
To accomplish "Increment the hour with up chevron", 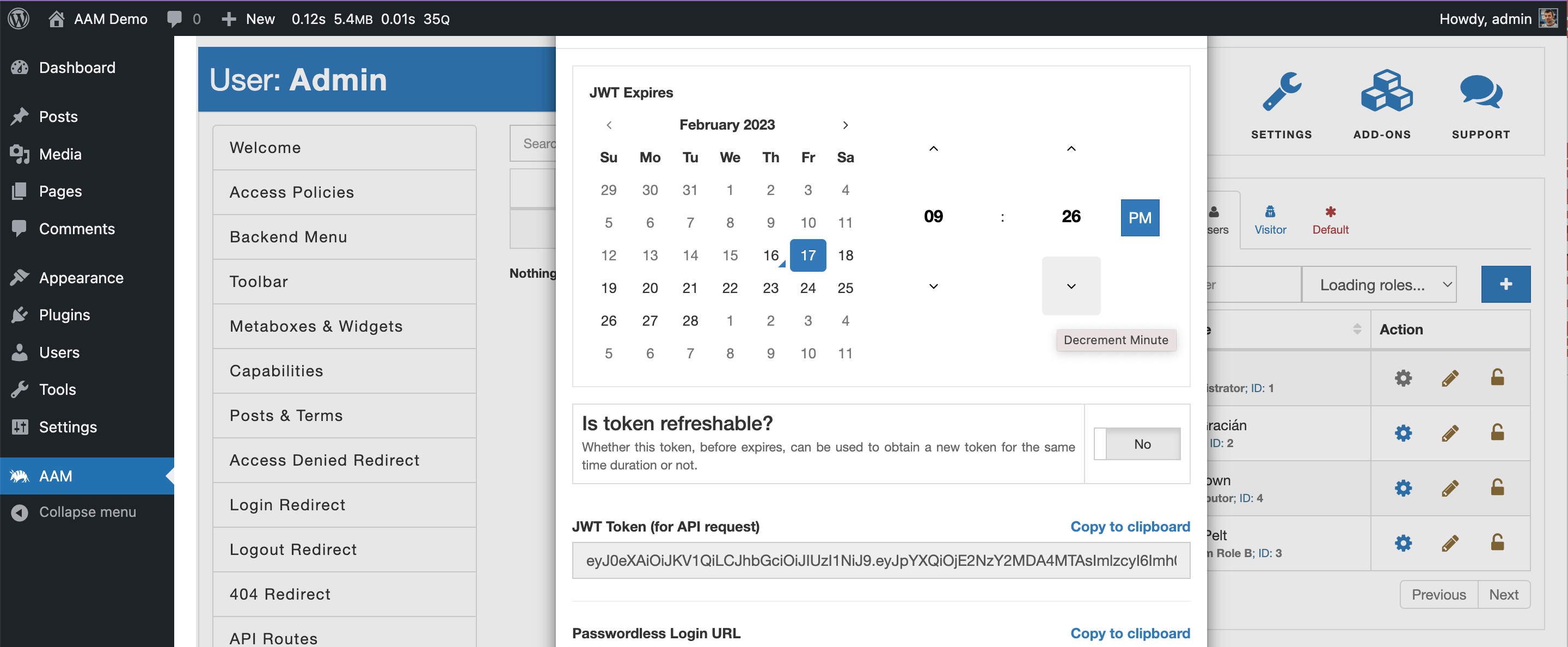I will pyautogui.click(x=933, y=149).
